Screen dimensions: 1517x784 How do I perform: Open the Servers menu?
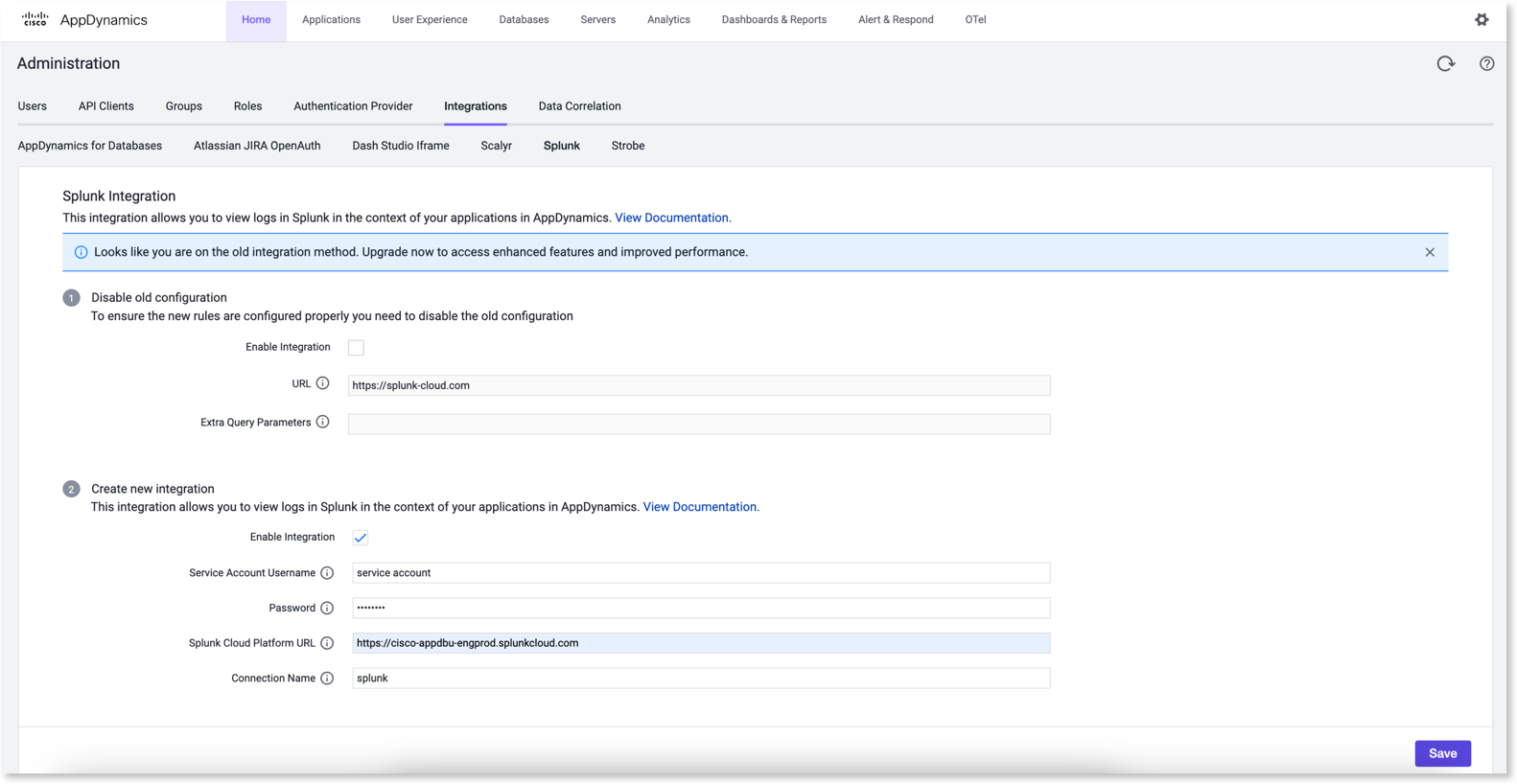pyautogui.click(x=598, y=20)
